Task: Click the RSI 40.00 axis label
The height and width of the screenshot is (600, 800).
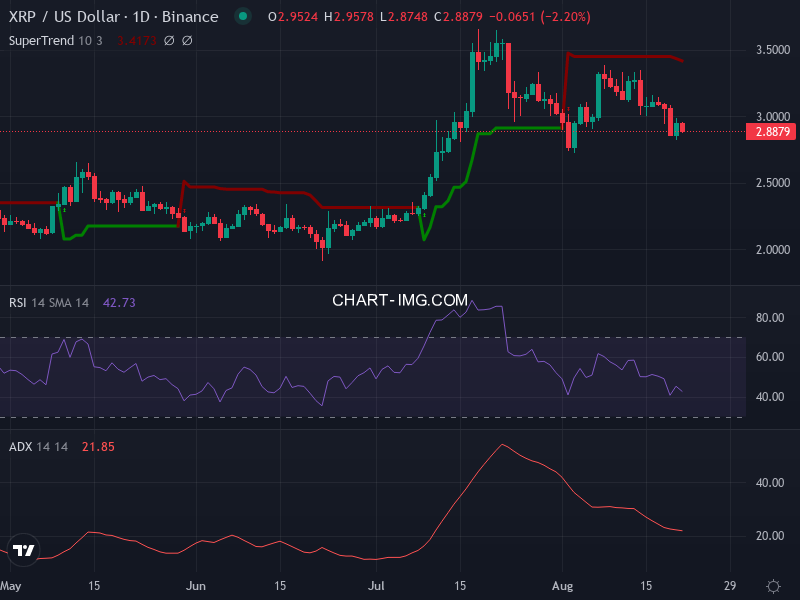Action: click(769, 397)
